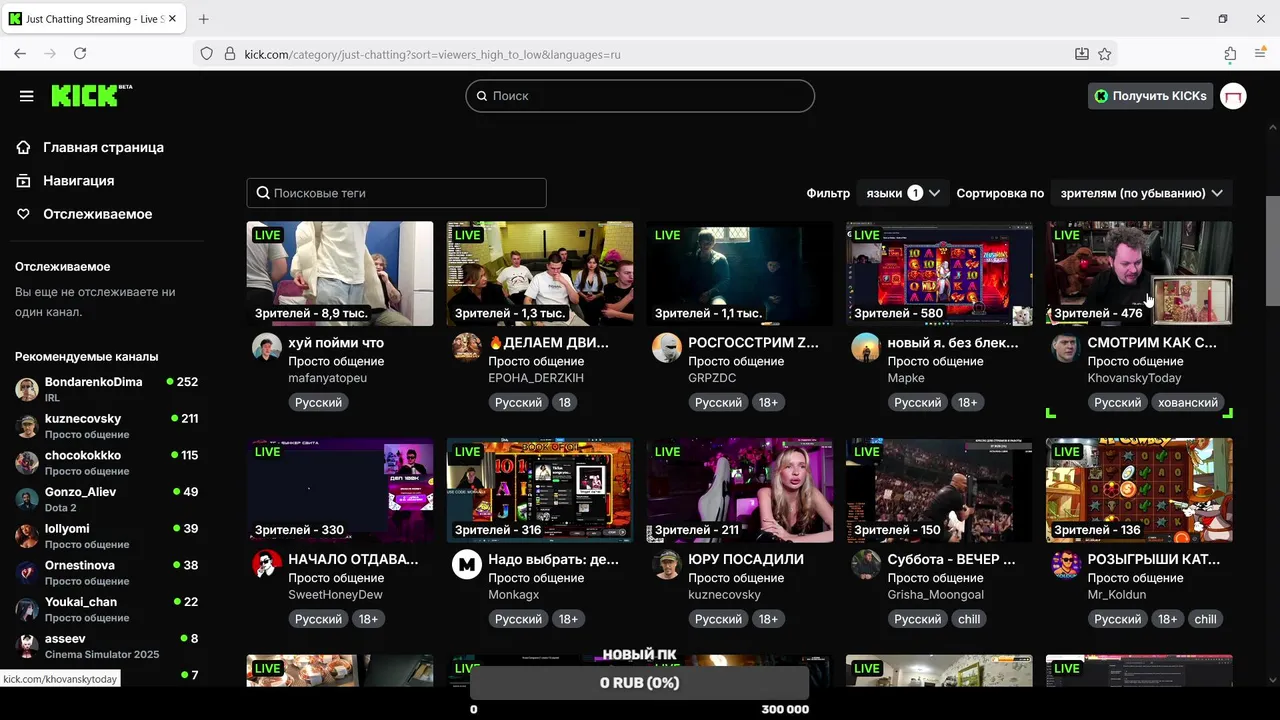Image resolution: width=1280 pixels, height=720 pixels.
Task: Click the browser back arrow
Action: pyautogui.click(x=20, y=54)
